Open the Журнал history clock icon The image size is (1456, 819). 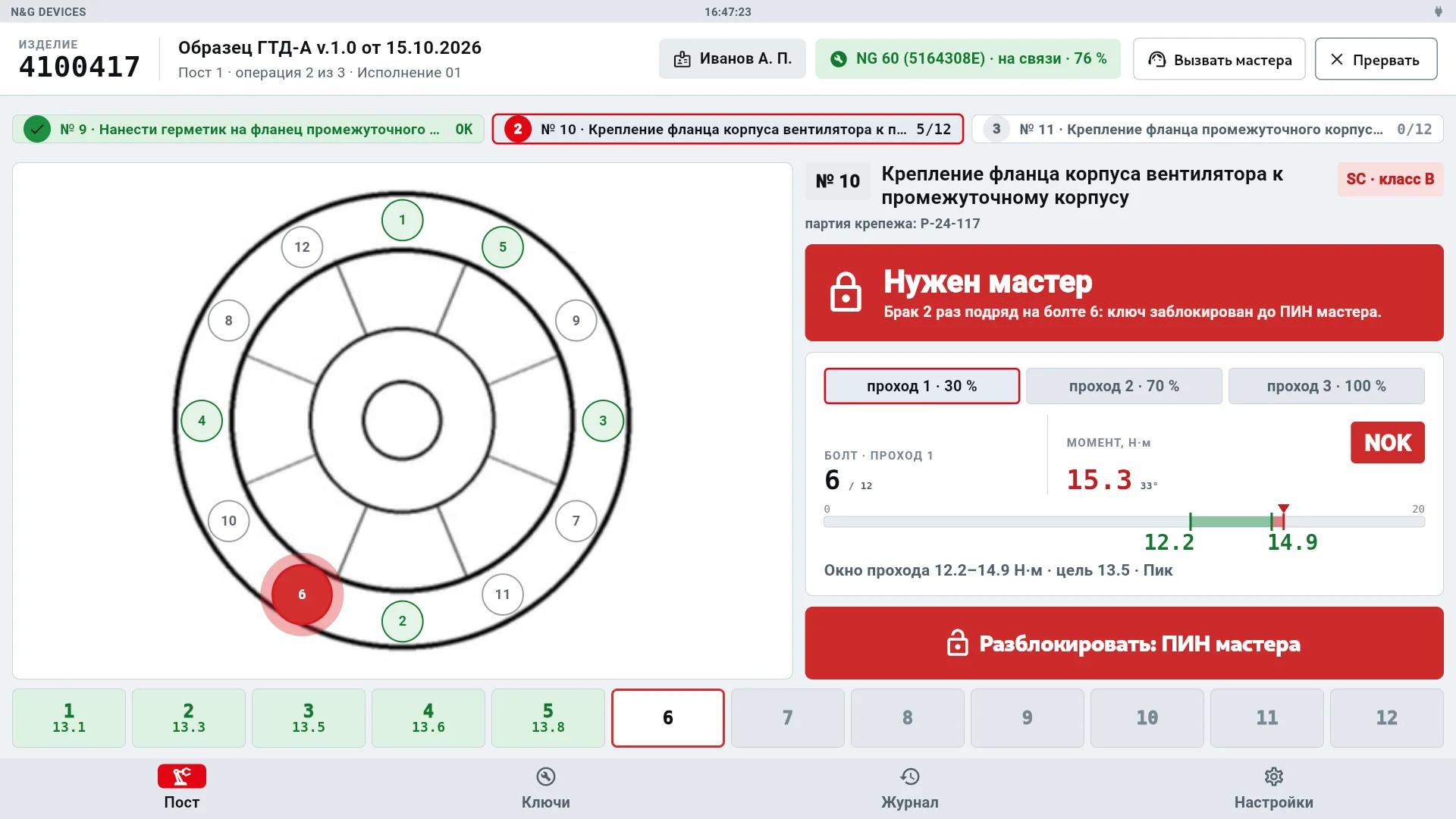[910, 777]
